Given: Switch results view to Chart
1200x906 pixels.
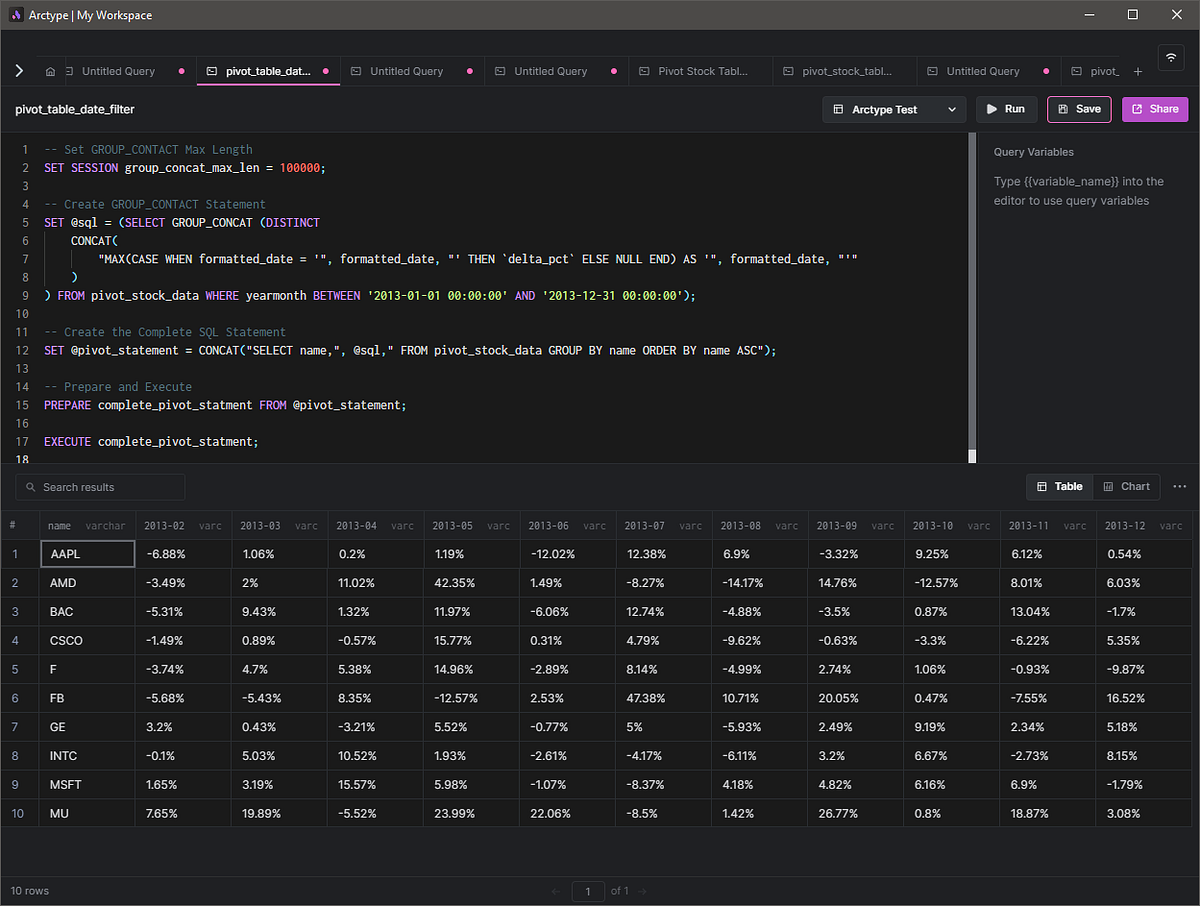Looking at the screenshot, I should [x=1126, y=487].
